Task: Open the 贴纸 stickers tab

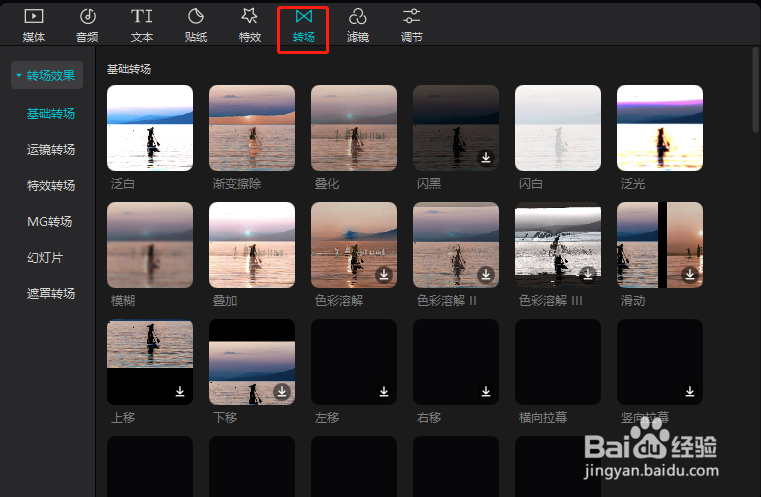Action: (x=196, y=26)
